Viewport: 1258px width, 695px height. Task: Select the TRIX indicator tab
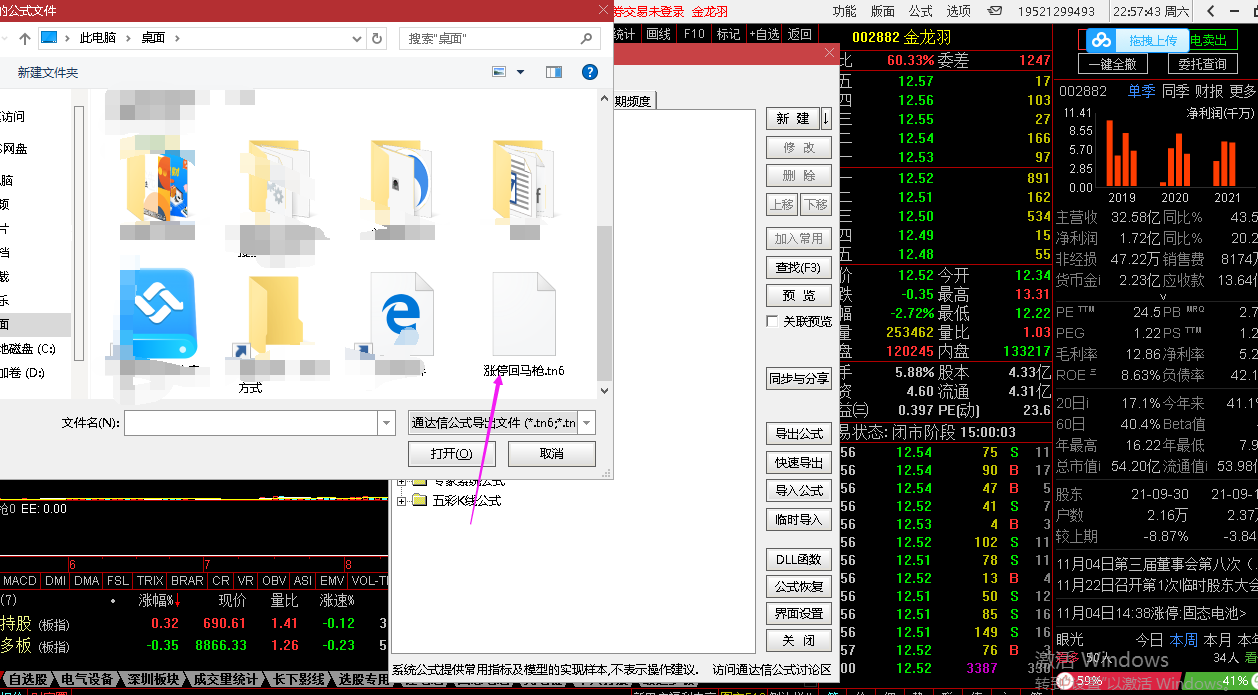pyautogui.click(x=150, y=581)
